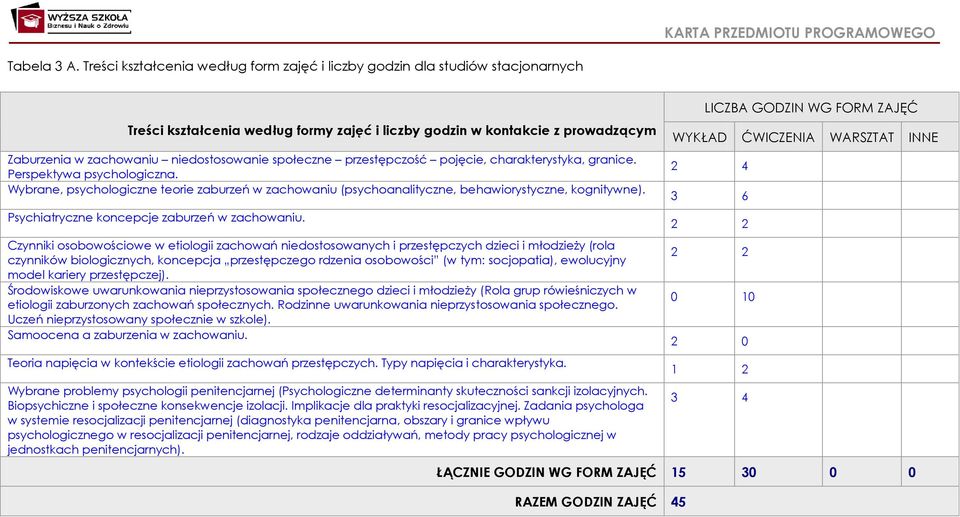Click row 'Wybrane problemy psychologii penitencjarnej'
Viewport: 960px width, 517px height.
click(479, 420)
